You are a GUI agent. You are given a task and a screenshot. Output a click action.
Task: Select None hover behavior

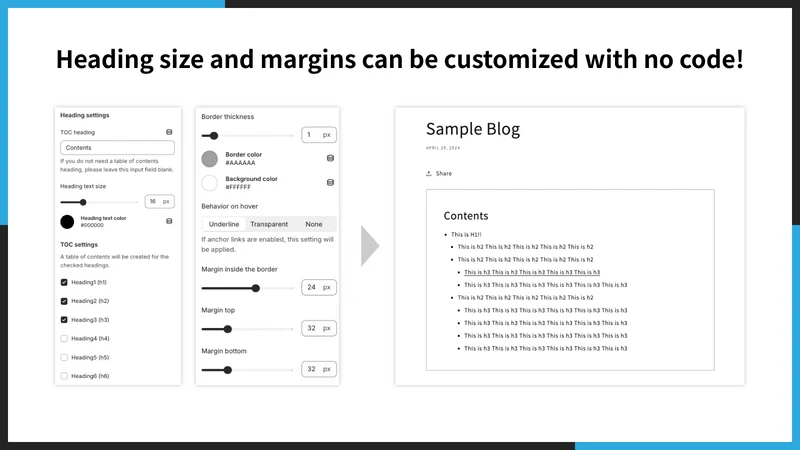pos(314,224)
